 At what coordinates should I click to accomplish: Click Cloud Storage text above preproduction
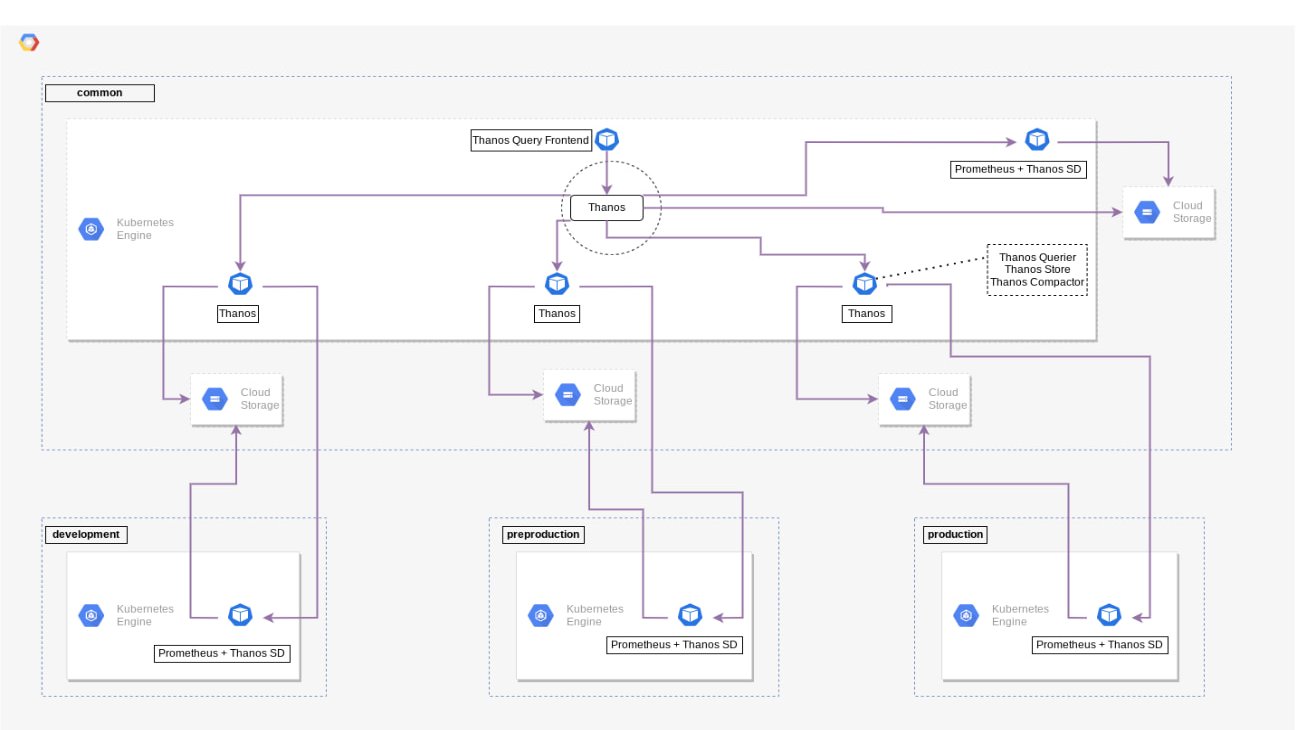pyautogui.click(x=613, y=395)
